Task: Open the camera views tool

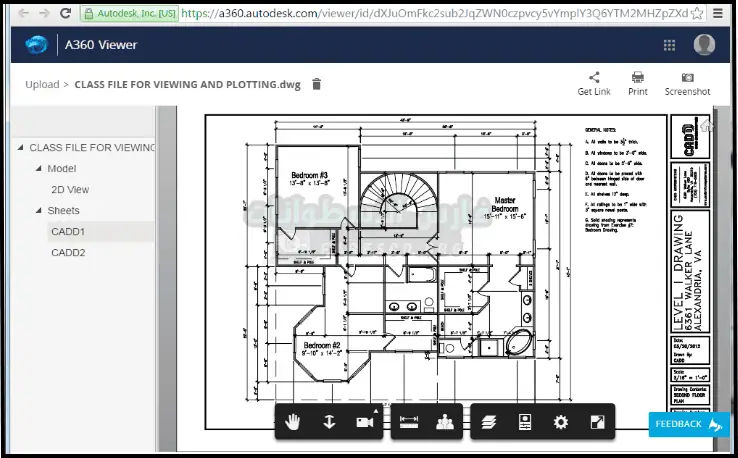Action: coord(363,422)
